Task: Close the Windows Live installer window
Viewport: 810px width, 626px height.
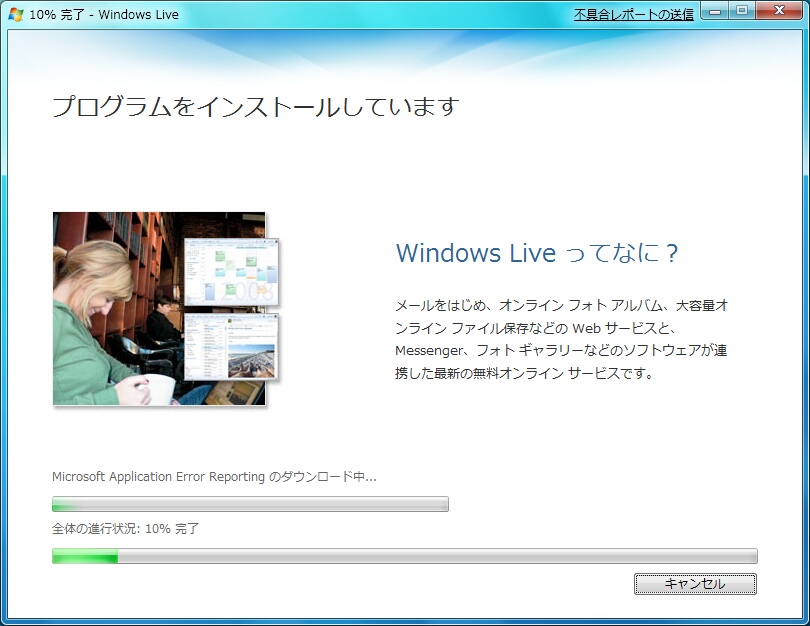Action: click(x=780, y=11)
